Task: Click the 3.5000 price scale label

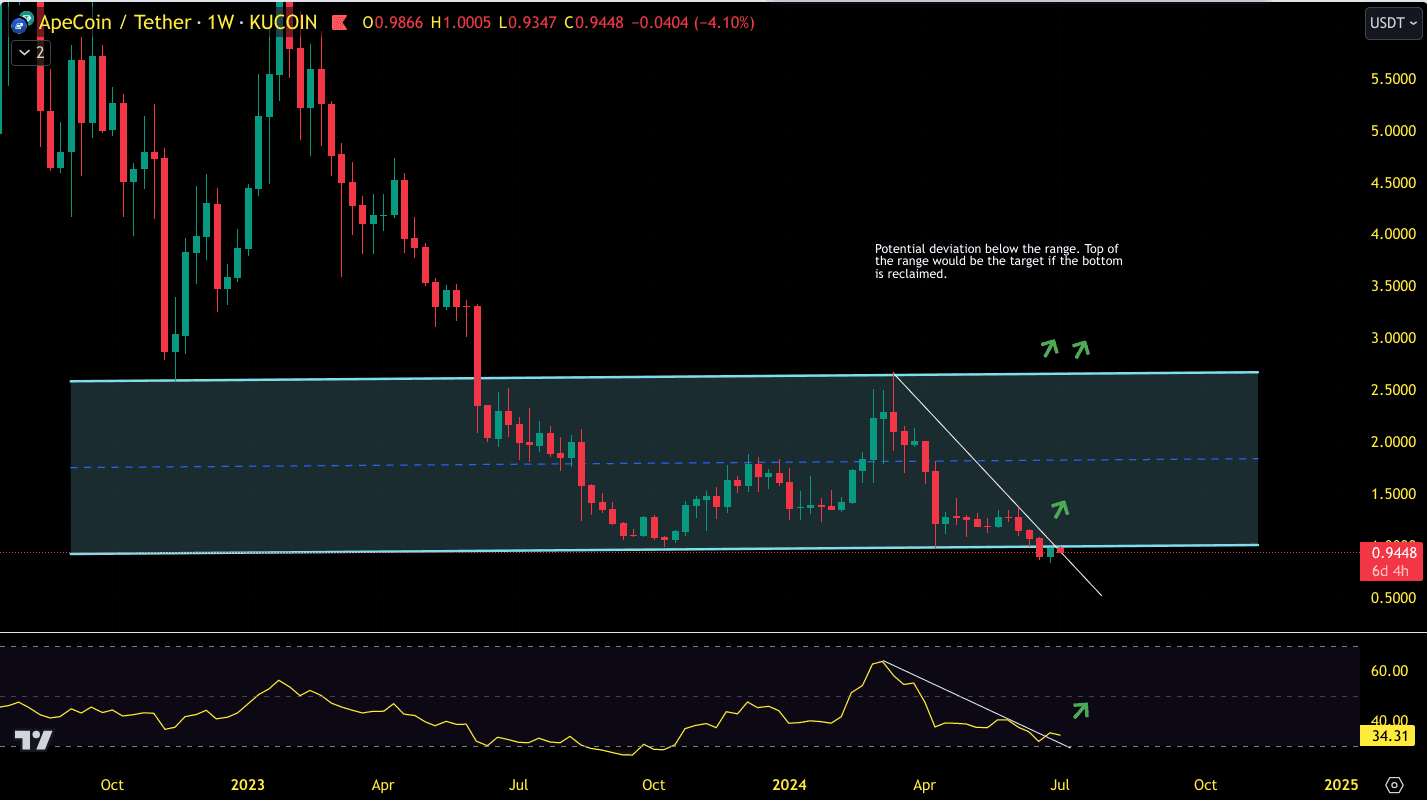Action: (x=1394, y=286)
